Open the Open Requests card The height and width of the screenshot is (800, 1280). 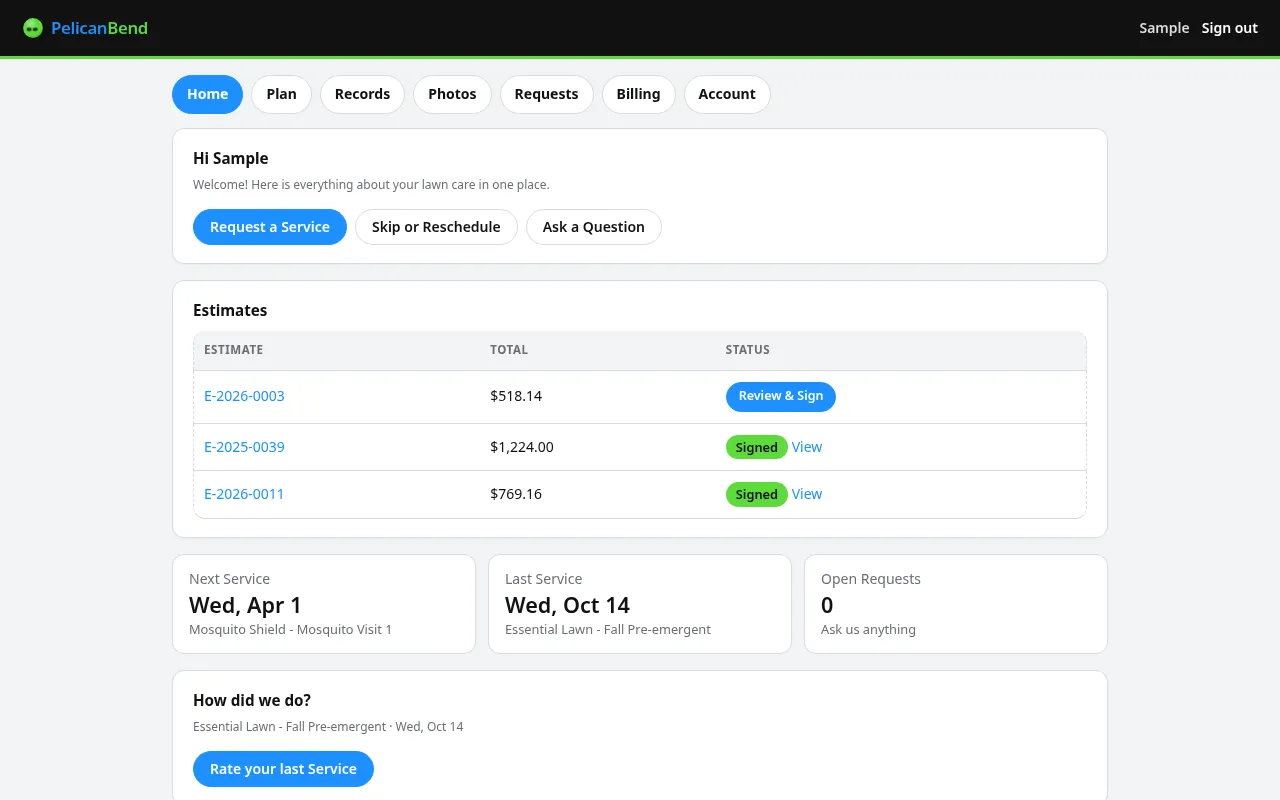coord(956,604)
